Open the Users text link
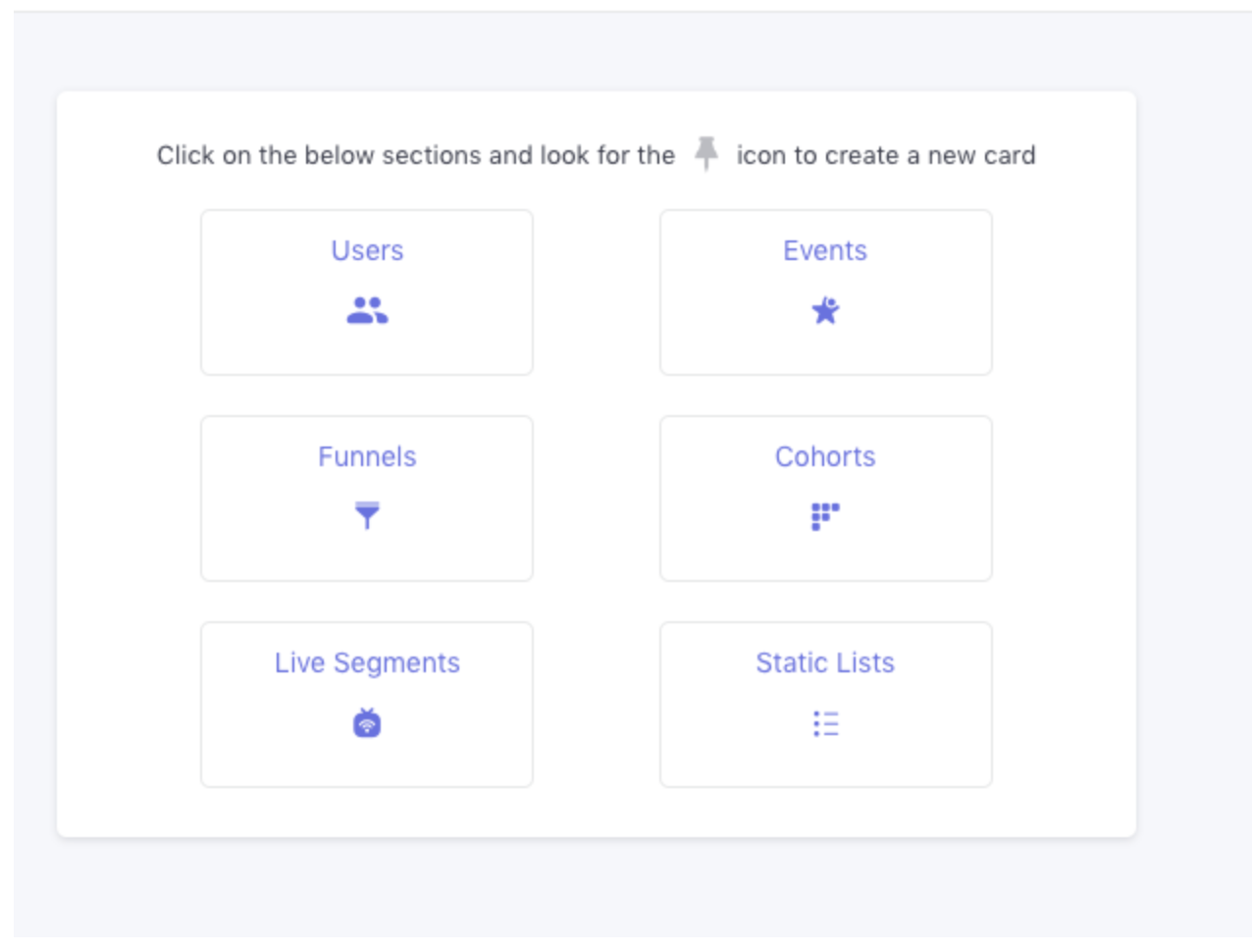Screen dimensions: 1252x952 [367, 251]
